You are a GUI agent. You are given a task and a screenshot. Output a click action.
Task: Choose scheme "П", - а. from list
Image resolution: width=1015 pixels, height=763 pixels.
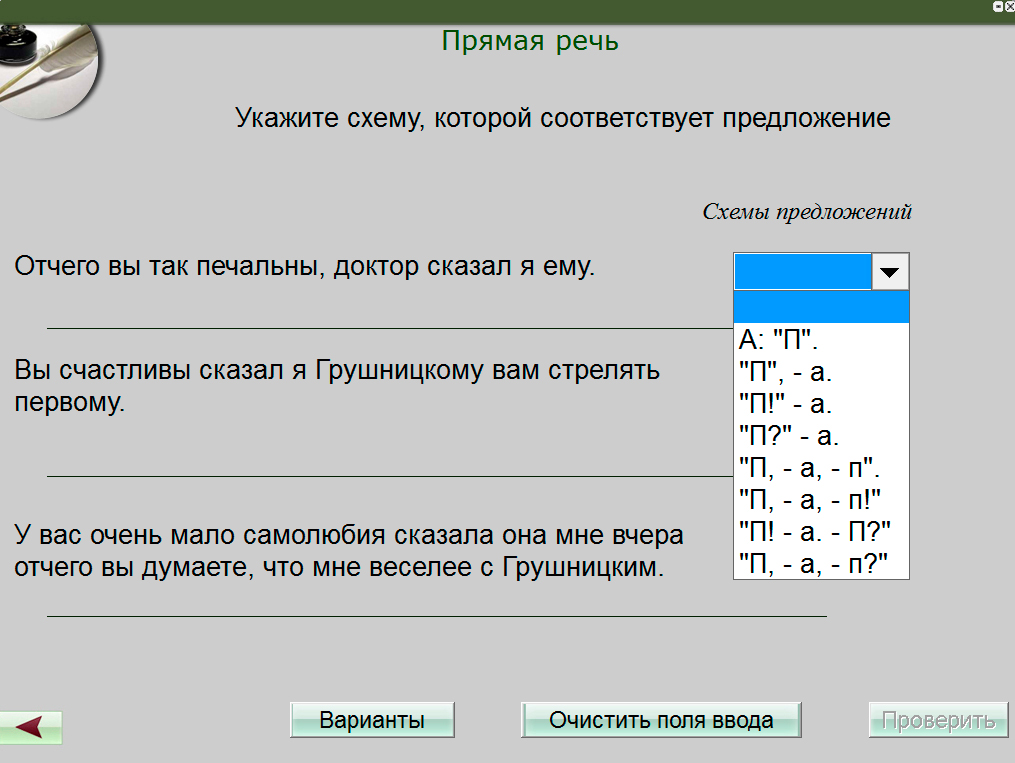click(785, 372)
